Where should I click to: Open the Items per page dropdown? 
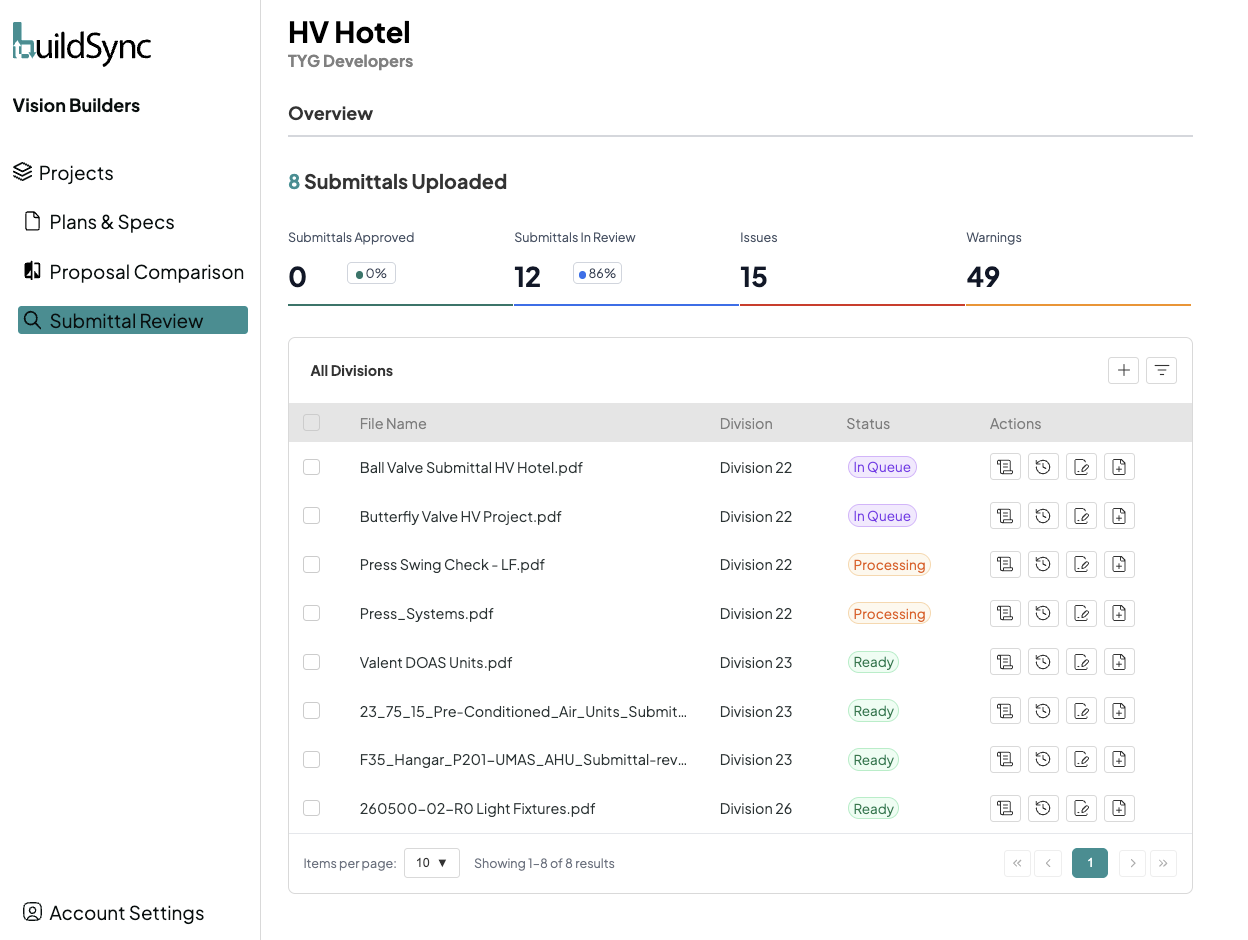(431, 862)
